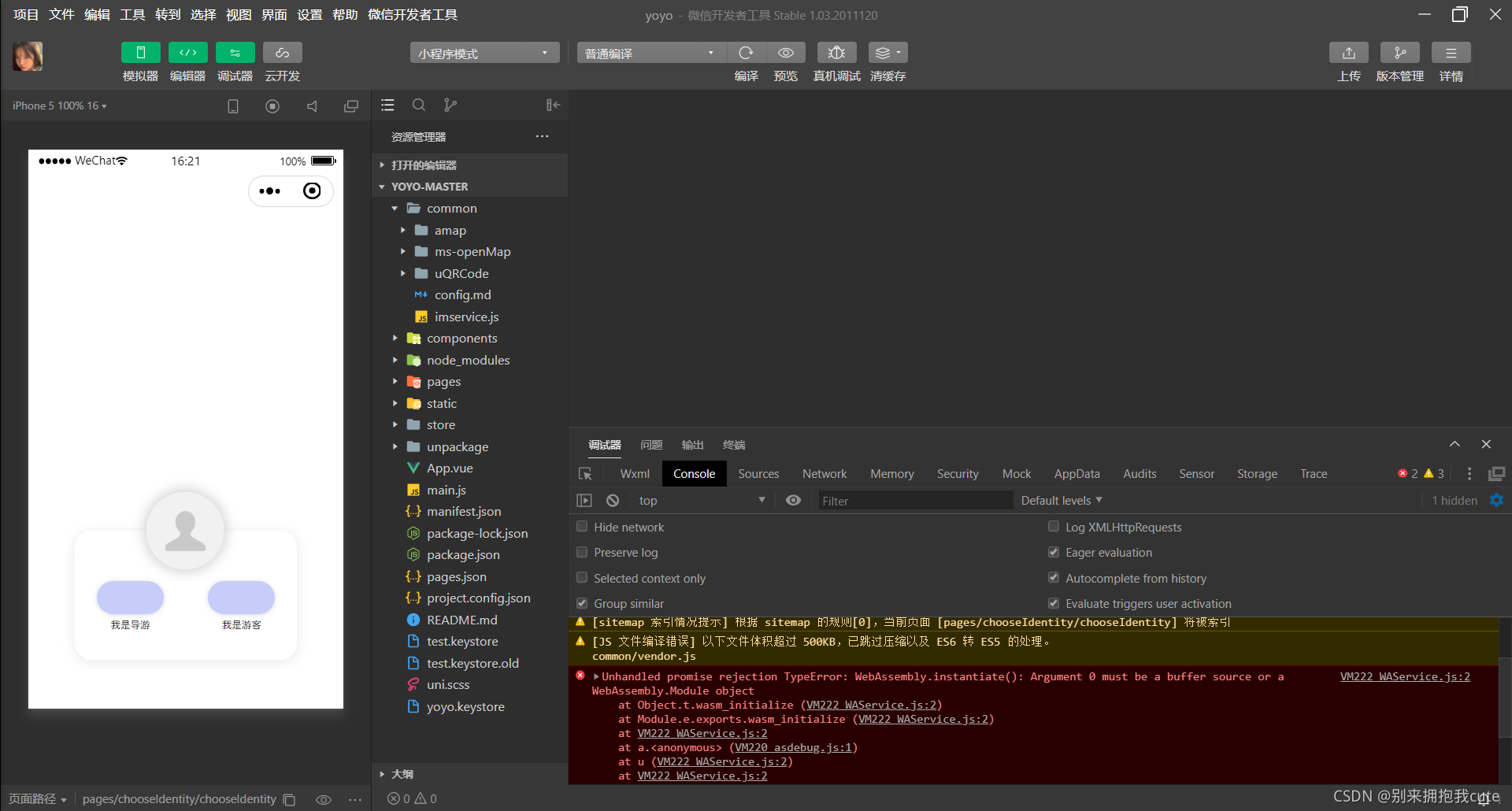The height and width of the screenshot is (811, 1512).
Task: Click the preview eye icon in toolbar
Action: click(785, 53)
